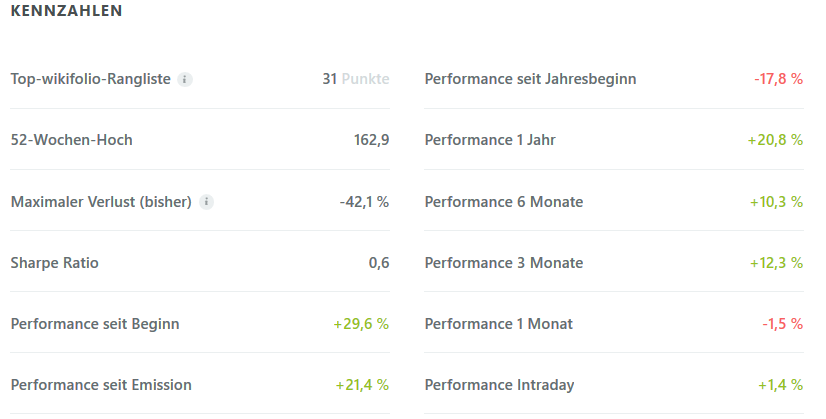The width and height of the screenshot is (826, 419).
Task: Select the Sharpe Ratio value 0,6
Action: click(378, 263)
